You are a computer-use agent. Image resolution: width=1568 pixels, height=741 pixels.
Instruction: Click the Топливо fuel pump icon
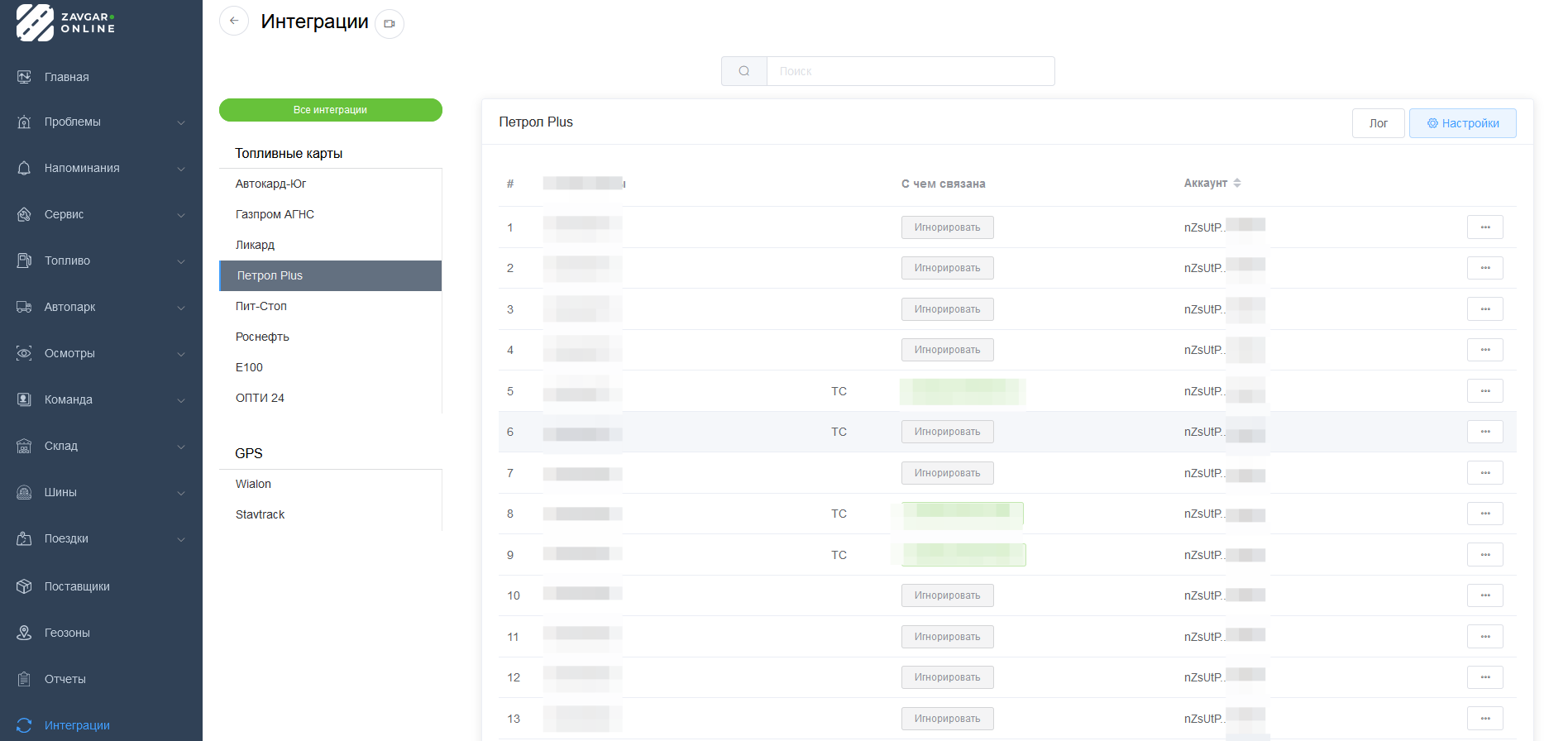click(x=24, y=261)
